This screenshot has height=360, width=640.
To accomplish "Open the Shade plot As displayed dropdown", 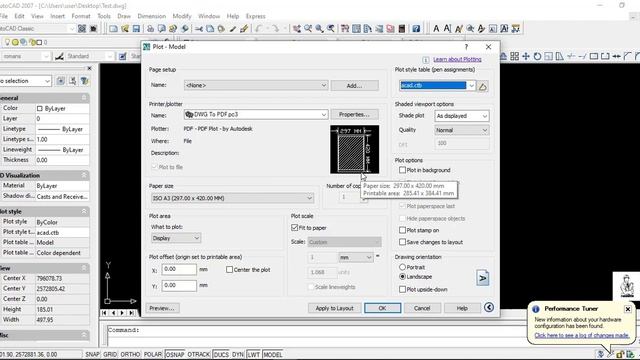I will (462, 116).
